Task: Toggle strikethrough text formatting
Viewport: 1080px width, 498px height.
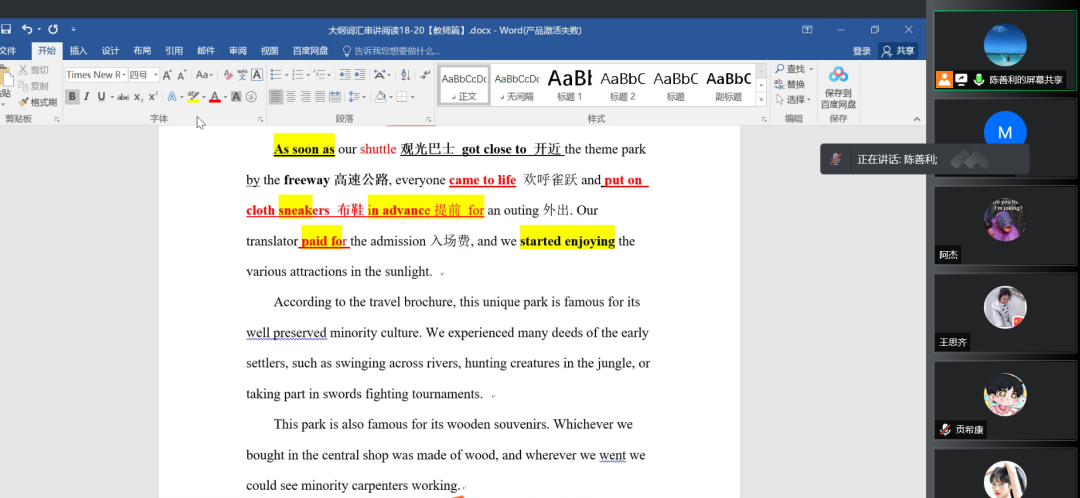Action: pyautogui.click(x=123, y=97)
